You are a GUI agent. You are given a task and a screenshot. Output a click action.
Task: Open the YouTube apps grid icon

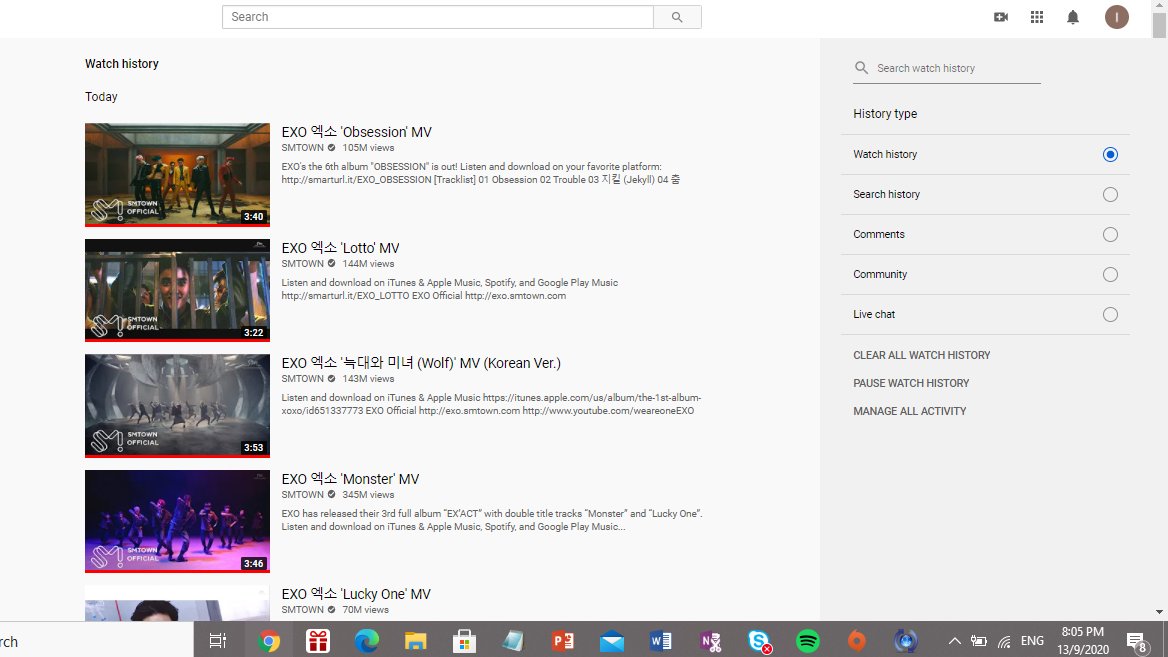click(1037, 17)
